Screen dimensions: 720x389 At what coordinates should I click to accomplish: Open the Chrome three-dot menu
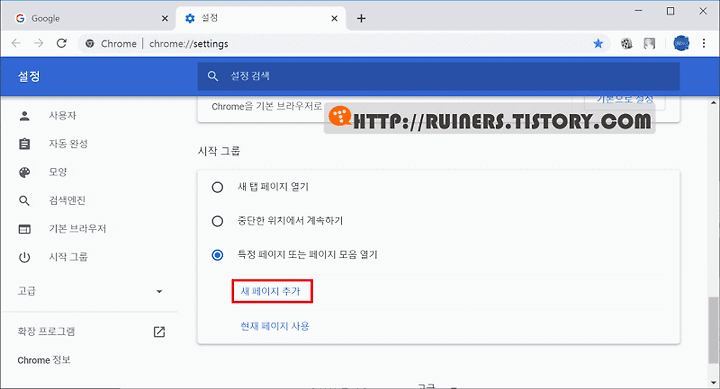click(703, 44)
